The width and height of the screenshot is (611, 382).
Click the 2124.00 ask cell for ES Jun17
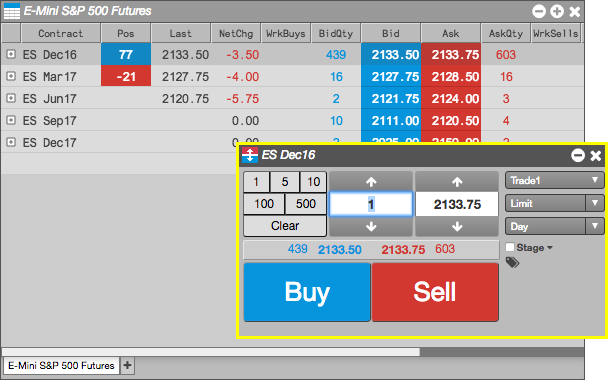(x=451, y=98)
